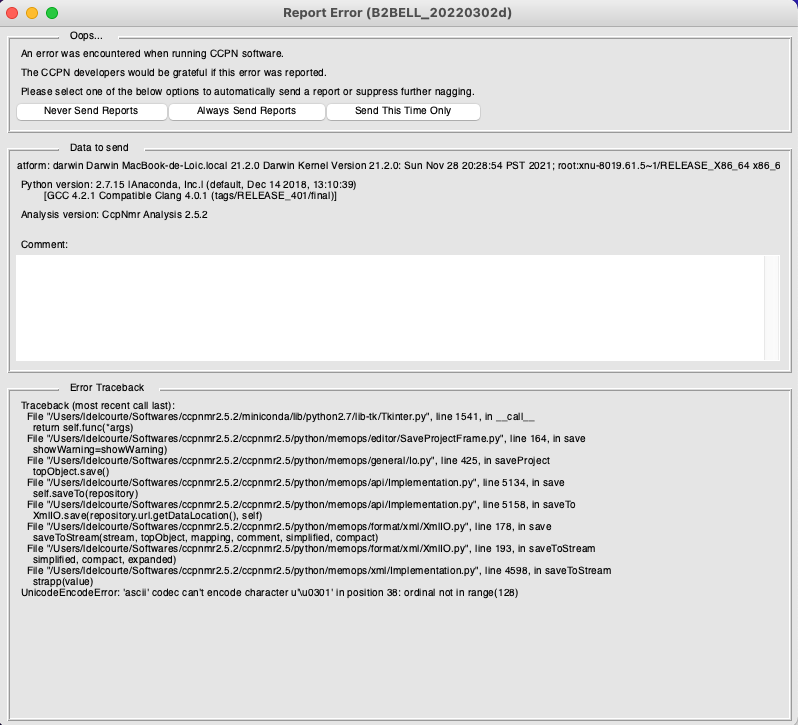Click the Data to send section label
This screenshot has height=725, width=798.
click(x=99, y=148)
